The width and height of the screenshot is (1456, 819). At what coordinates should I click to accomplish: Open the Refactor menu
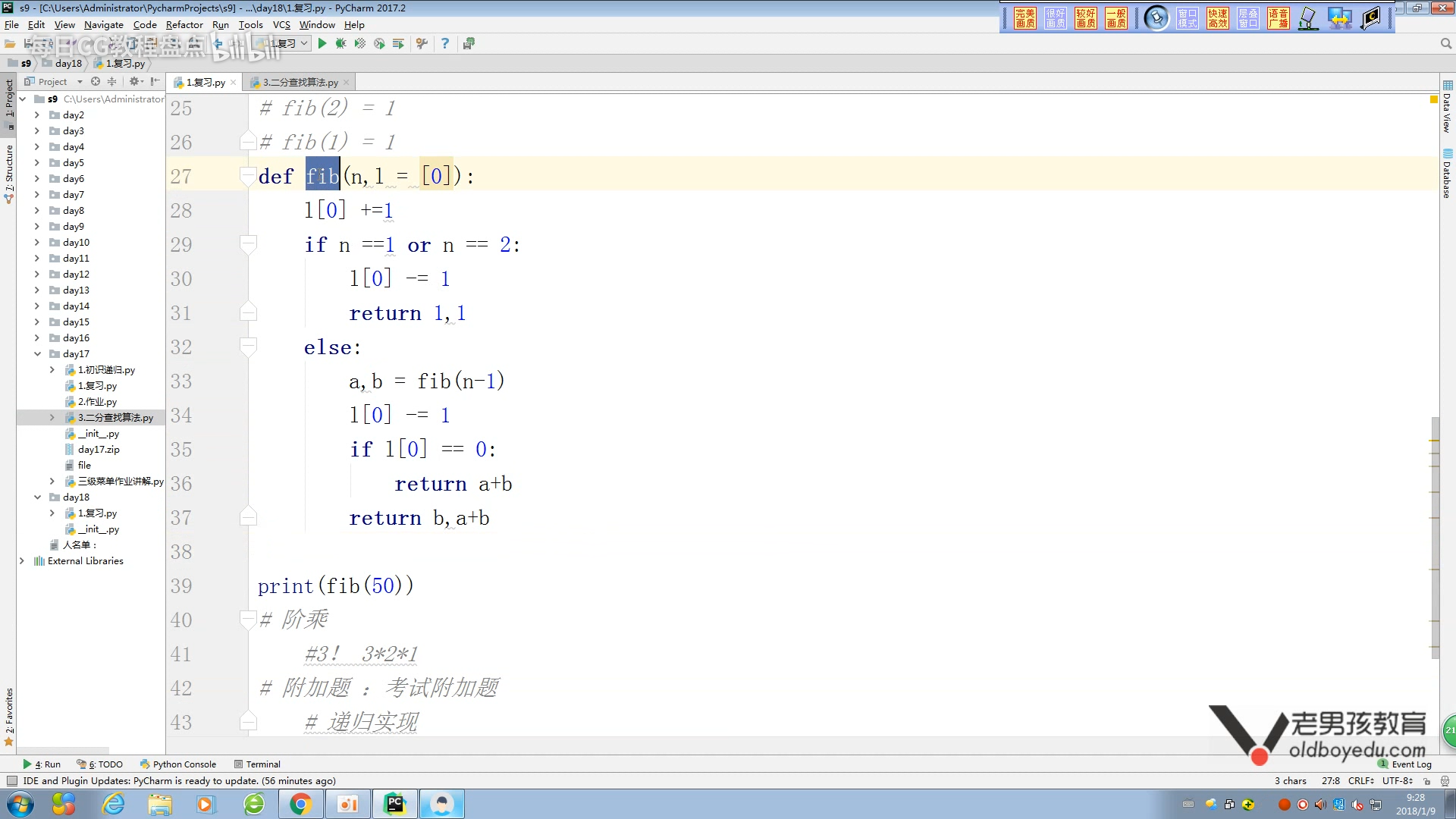[184, 25]
